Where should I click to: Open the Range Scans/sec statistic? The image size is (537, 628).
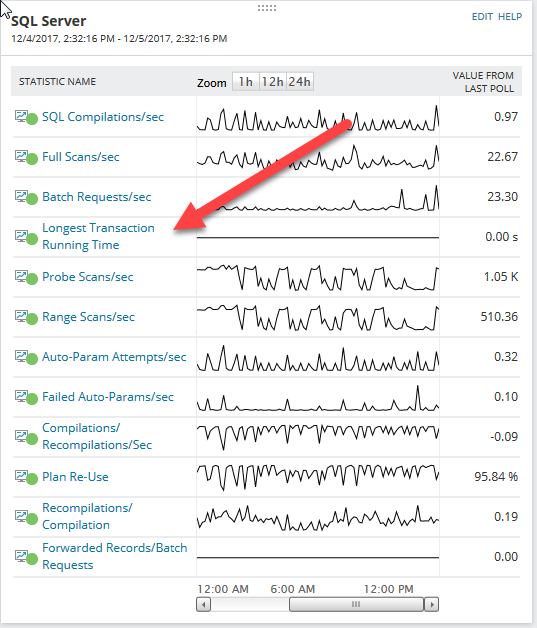[x=88, y=316]
